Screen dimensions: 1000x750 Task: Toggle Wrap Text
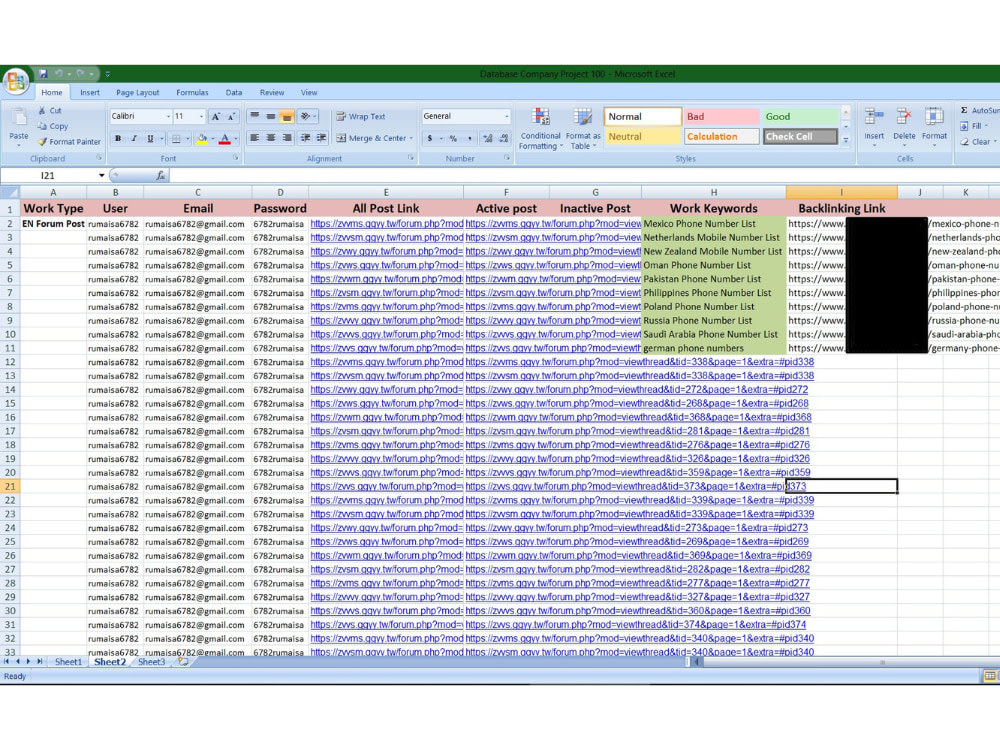361,116
